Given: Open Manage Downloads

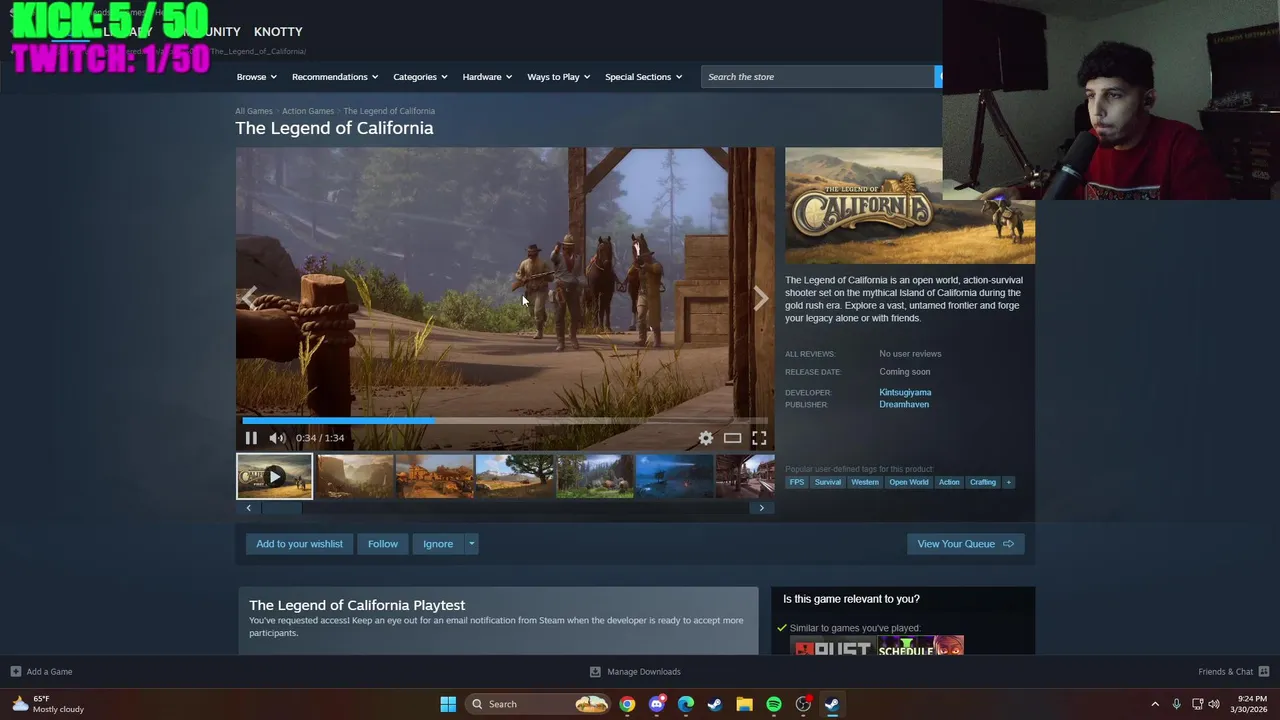Looking at the screenshot, I should click(635, 672).
